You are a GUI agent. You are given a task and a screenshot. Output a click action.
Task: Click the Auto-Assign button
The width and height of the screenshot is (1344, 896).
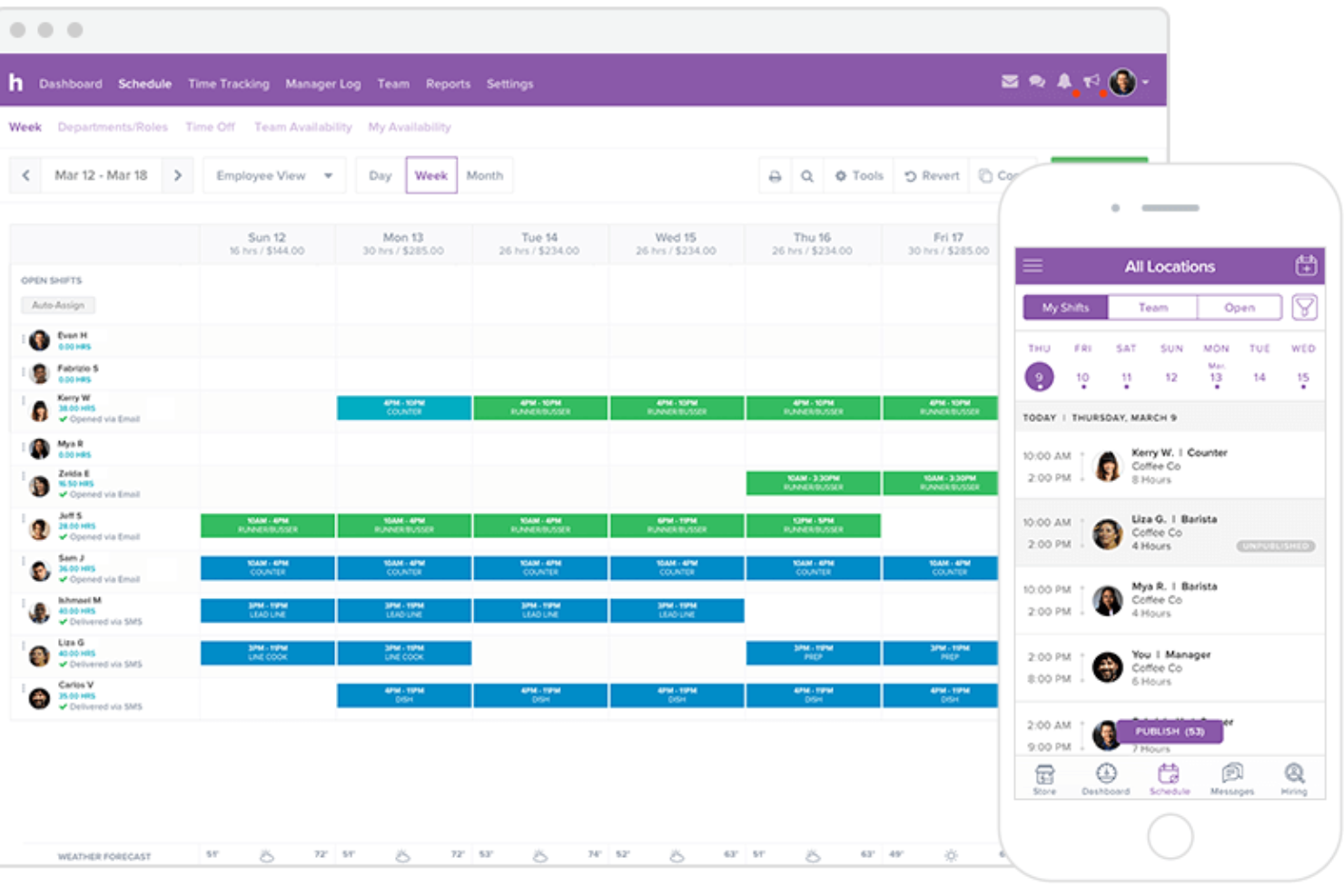tap(58, 306)
